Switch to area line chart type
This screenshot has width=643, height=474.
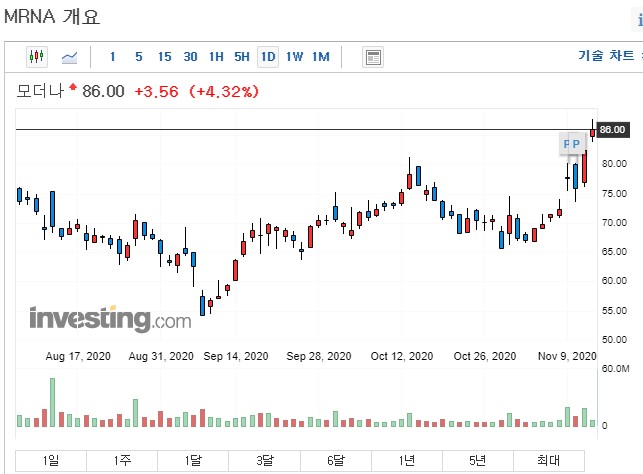[x=69, y=57]
